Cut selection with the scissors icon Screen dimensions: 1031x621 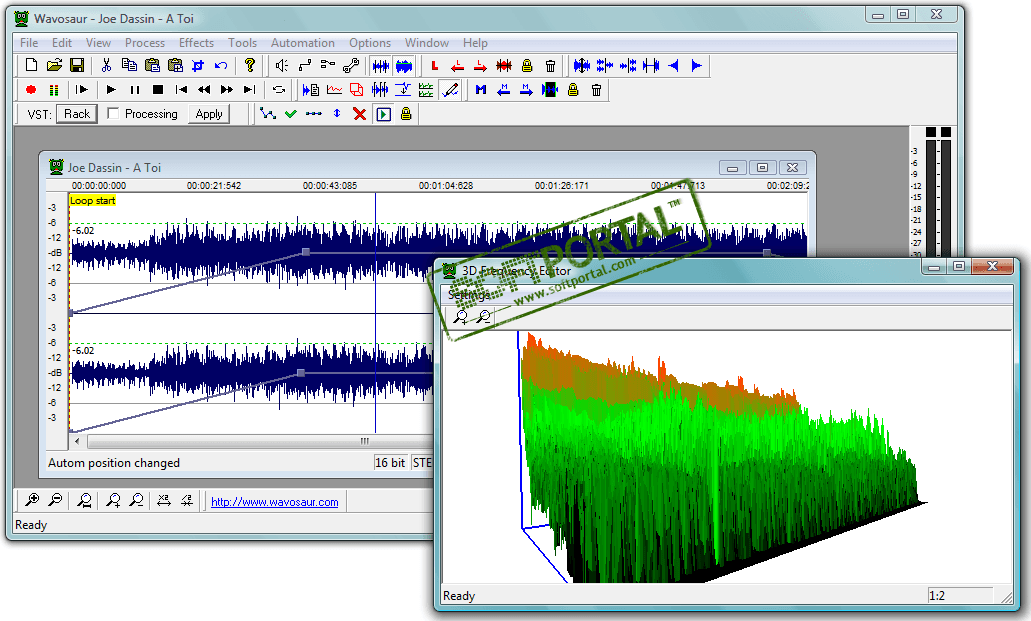pyautogui.click(x=106, y=66)
